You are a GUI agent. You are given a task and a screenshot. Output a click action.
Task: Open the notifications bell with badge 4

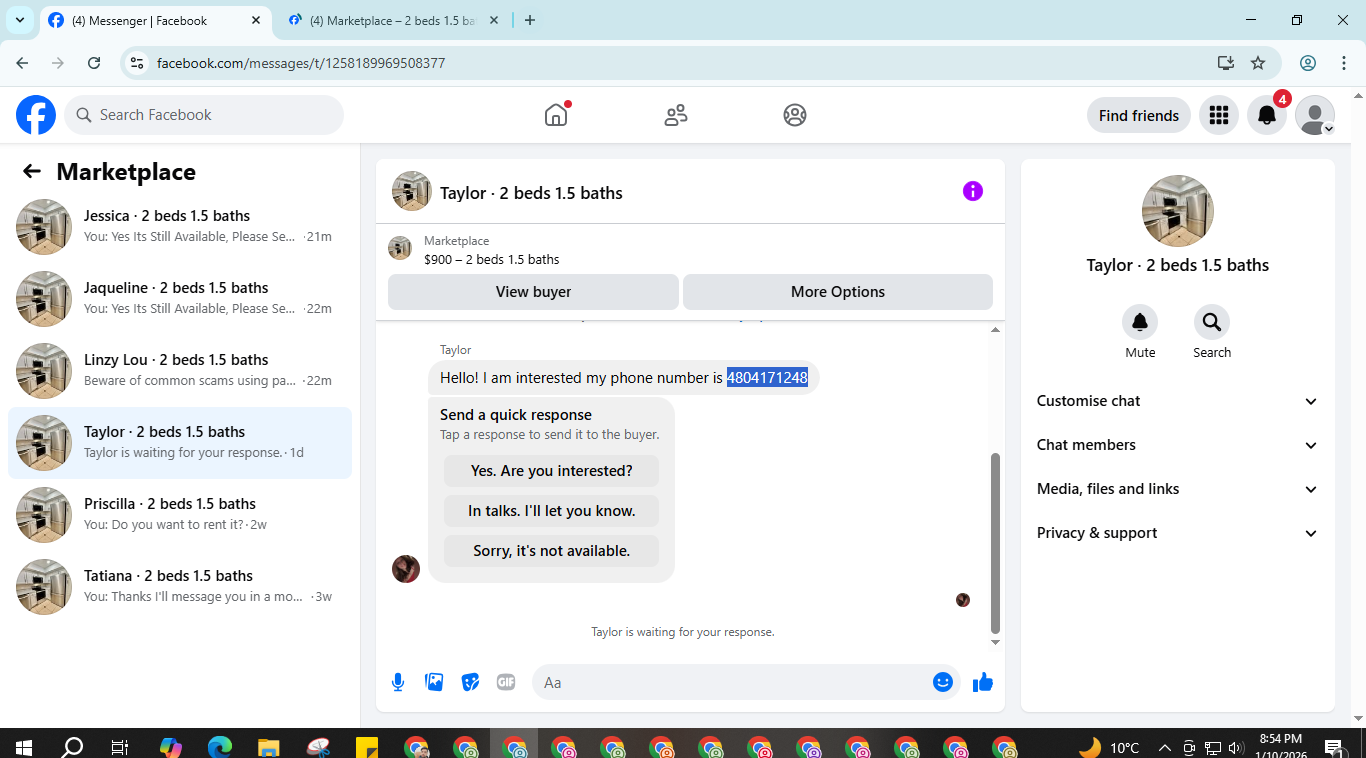[x=1267, y=115]
